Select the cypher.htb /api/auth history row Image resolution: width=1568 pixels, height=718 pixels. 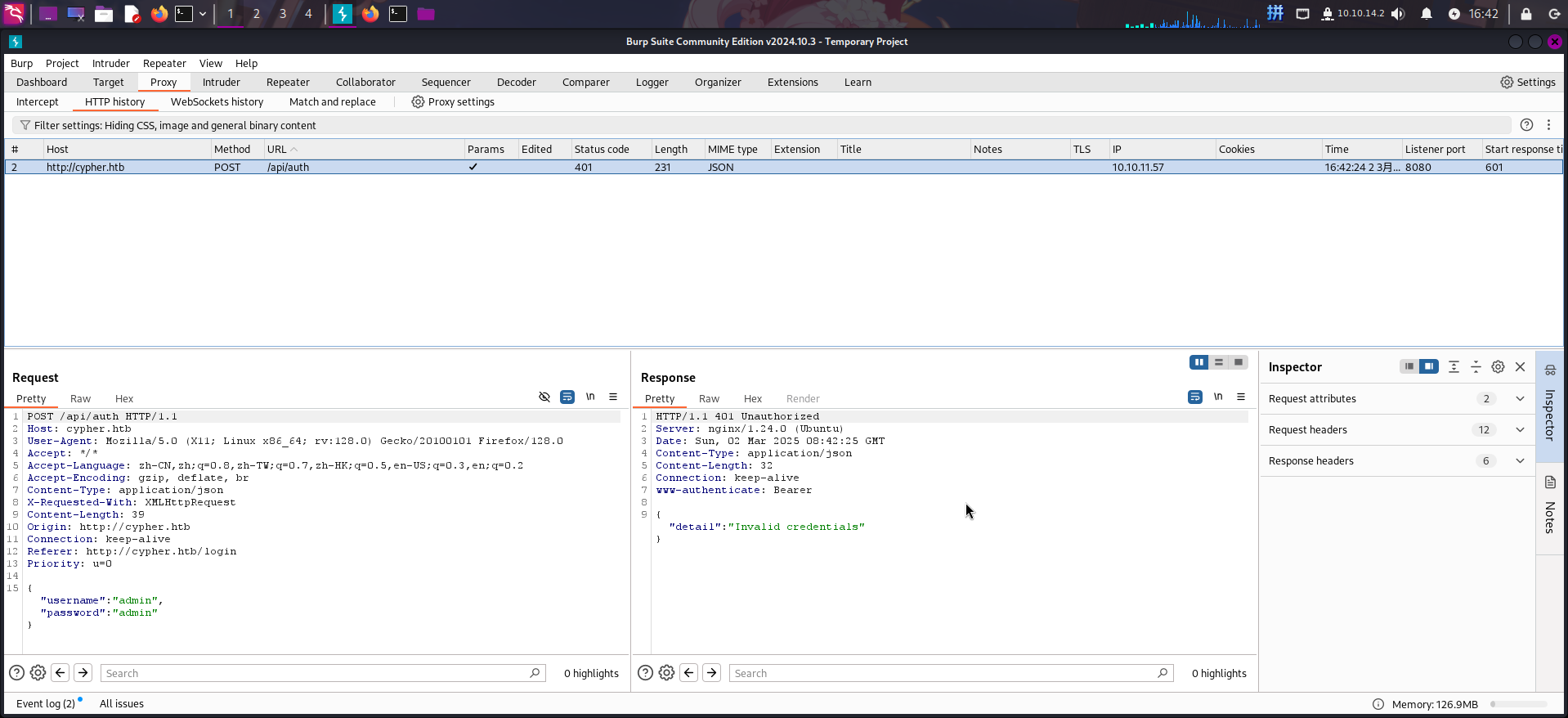(783, 168)
